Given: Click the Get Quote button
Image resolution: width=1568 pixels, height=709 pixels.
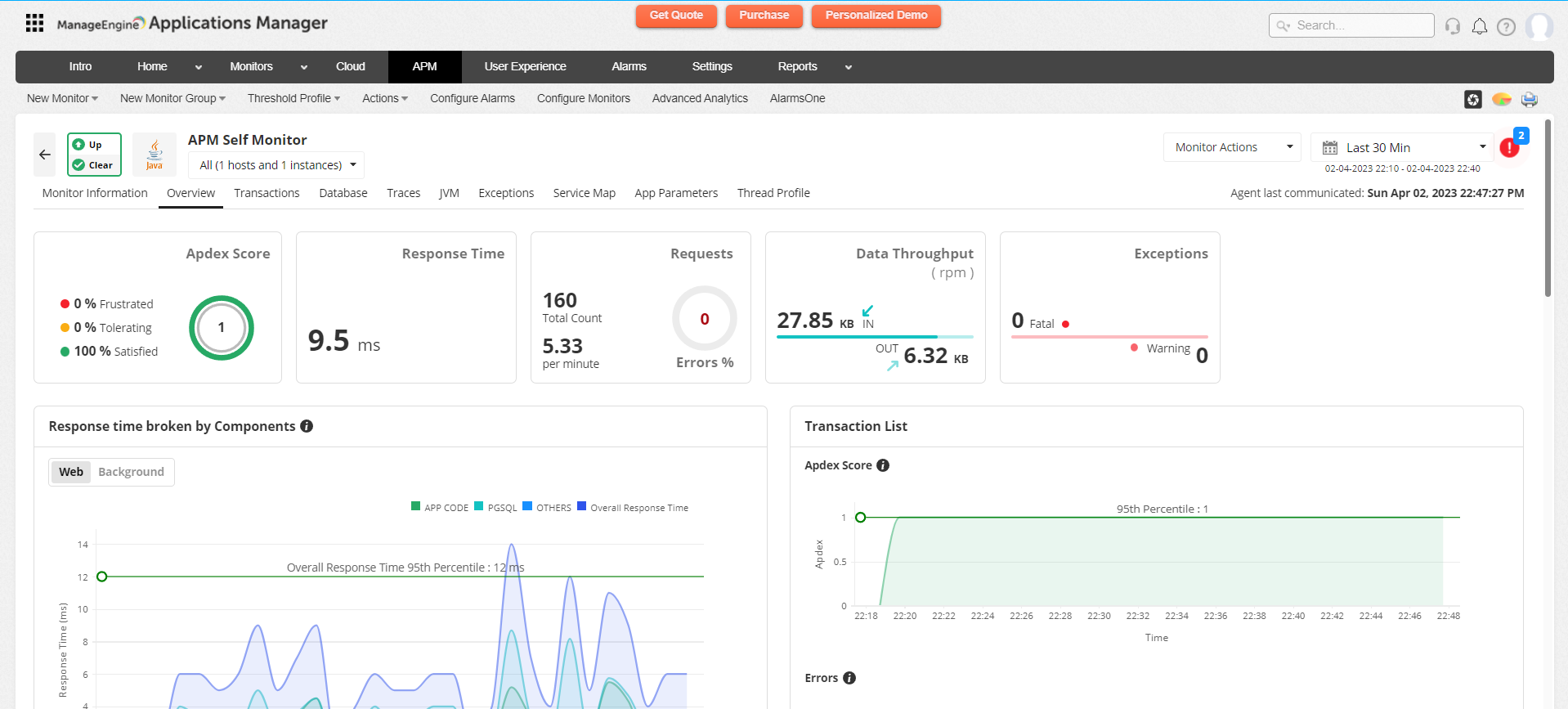Looking at the screenshot, I should (x=676, y=16).
